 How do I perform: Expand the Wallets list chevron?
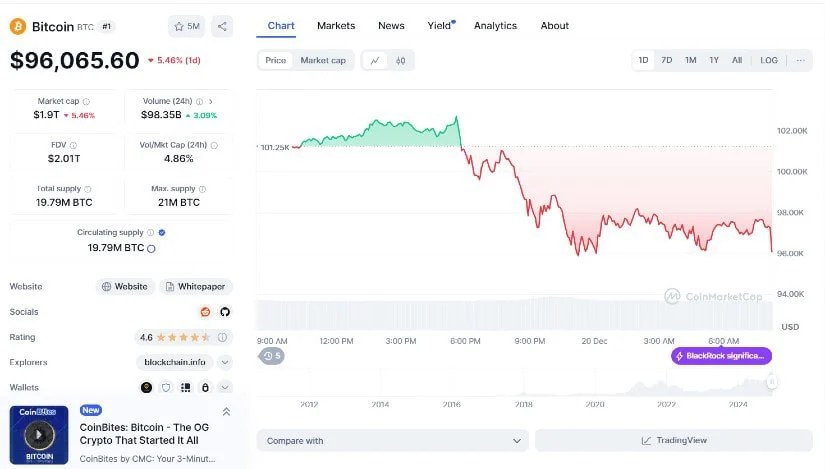pyautogui.click(x=225, y=387)
